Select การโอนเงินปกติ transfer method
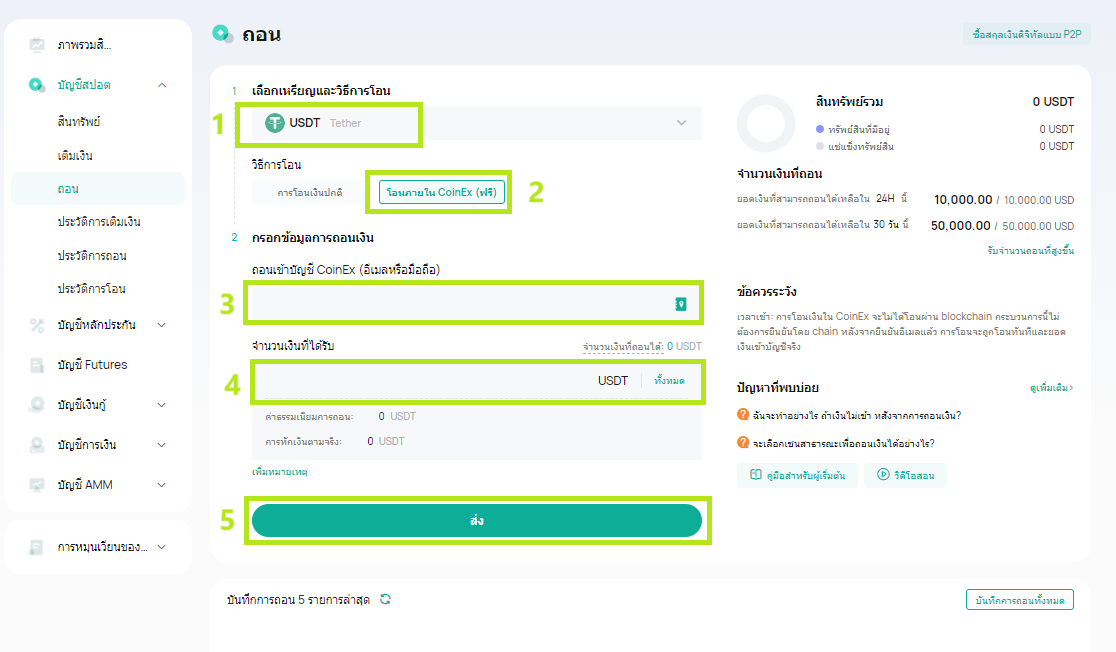The image size is (1116, 652). pyautogui.click(x=310, y=192)
